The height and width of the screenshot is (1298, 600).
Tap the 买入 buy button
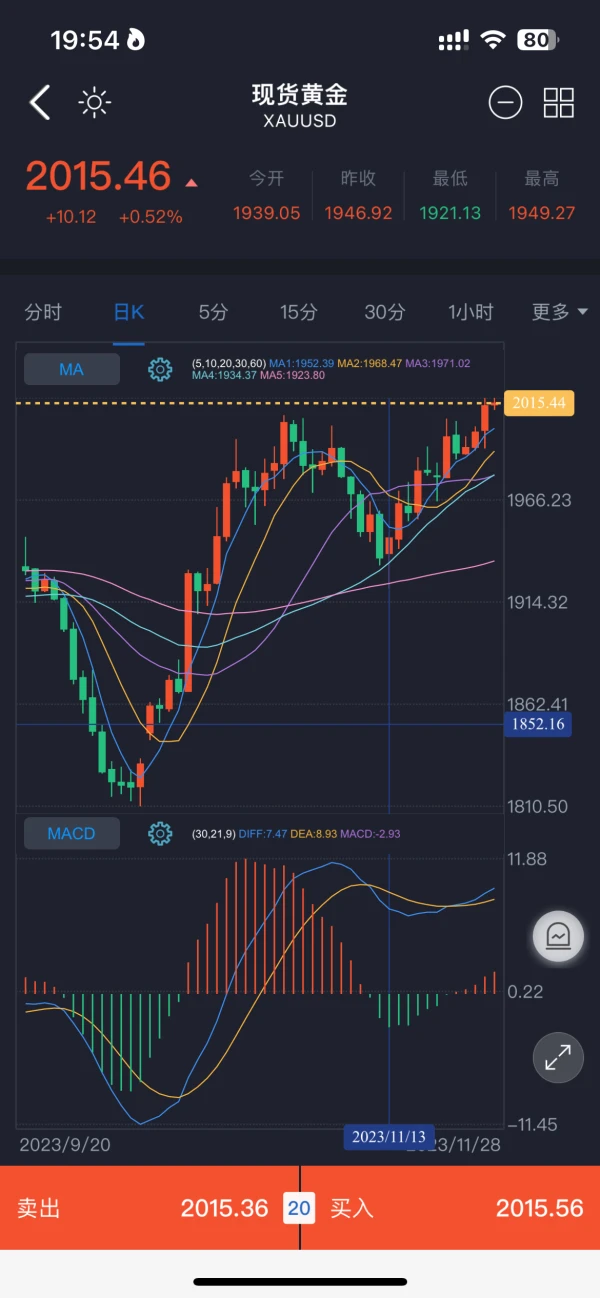451,1208
